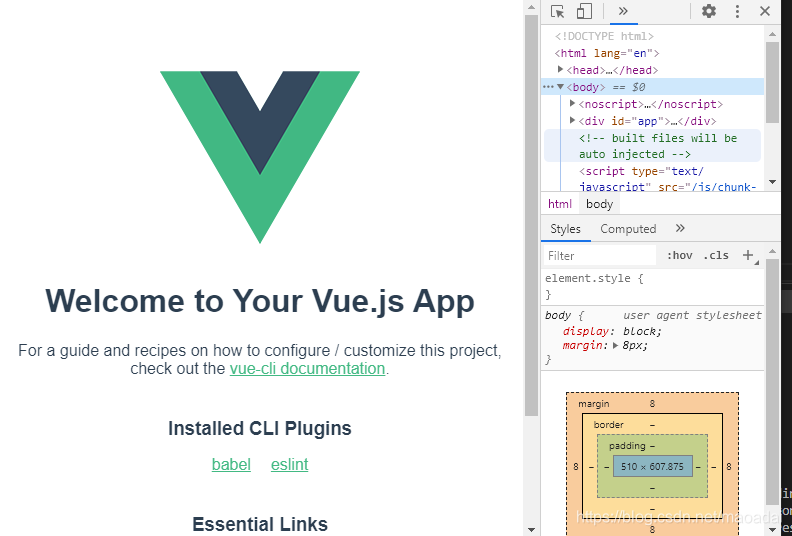
Task: Click the display: block property value
Action: click(641, 331)
